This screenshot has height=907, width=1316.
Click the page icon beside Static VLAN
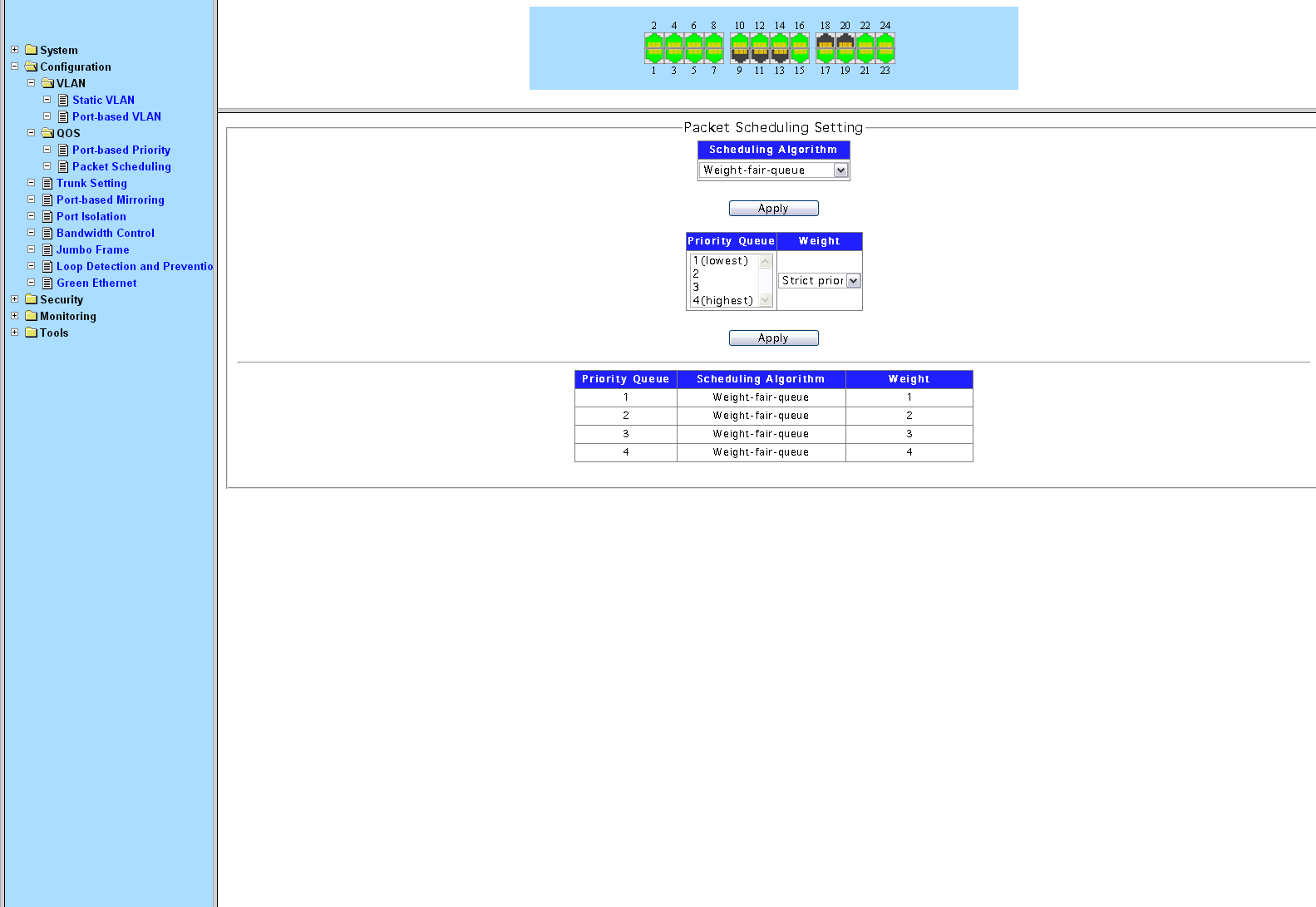tap(63, 100)
